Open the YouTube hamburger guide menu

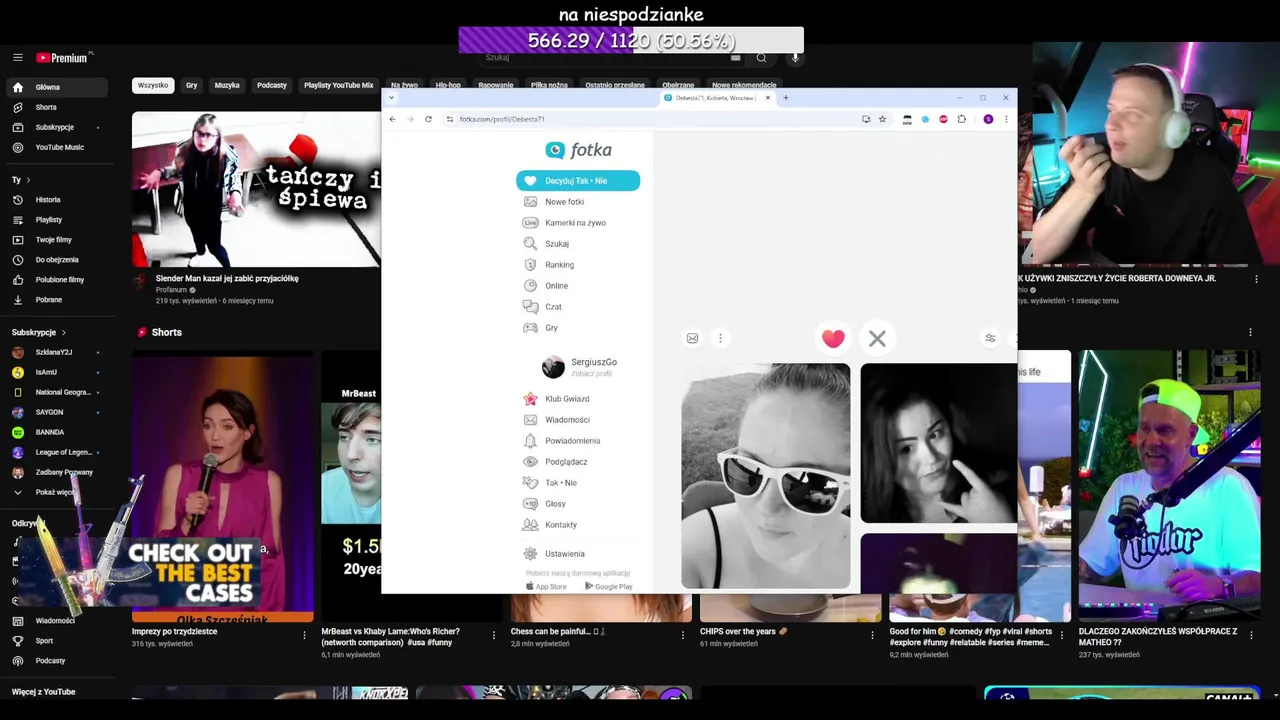click(18, 58)
